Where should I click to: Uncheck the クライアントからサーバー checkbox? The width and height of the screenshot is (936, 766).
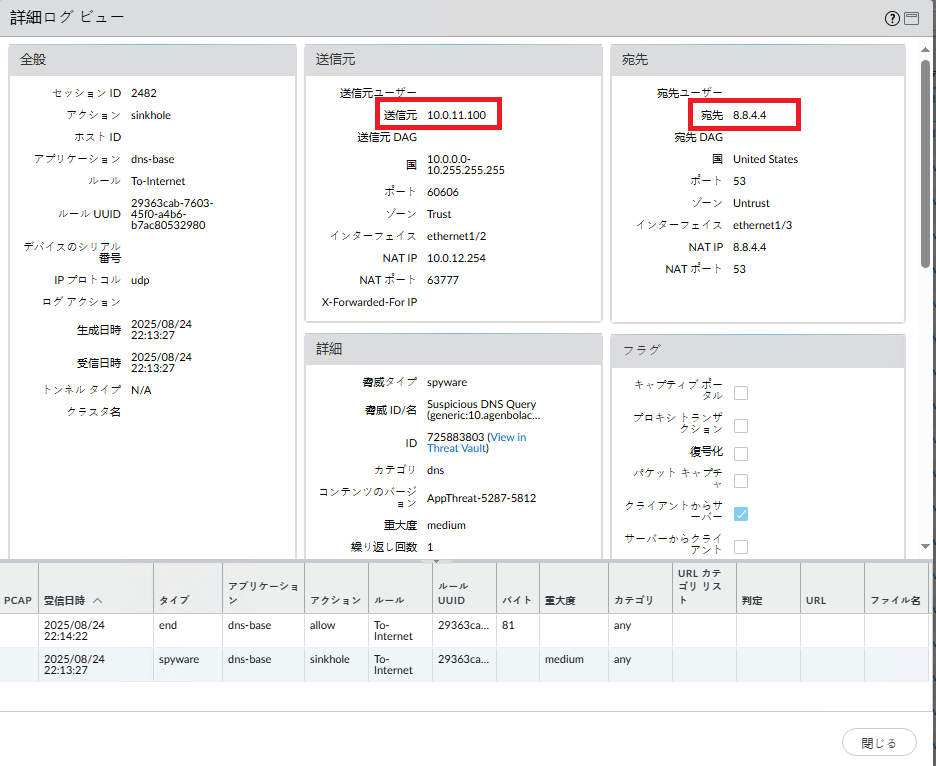coord(741,514)
